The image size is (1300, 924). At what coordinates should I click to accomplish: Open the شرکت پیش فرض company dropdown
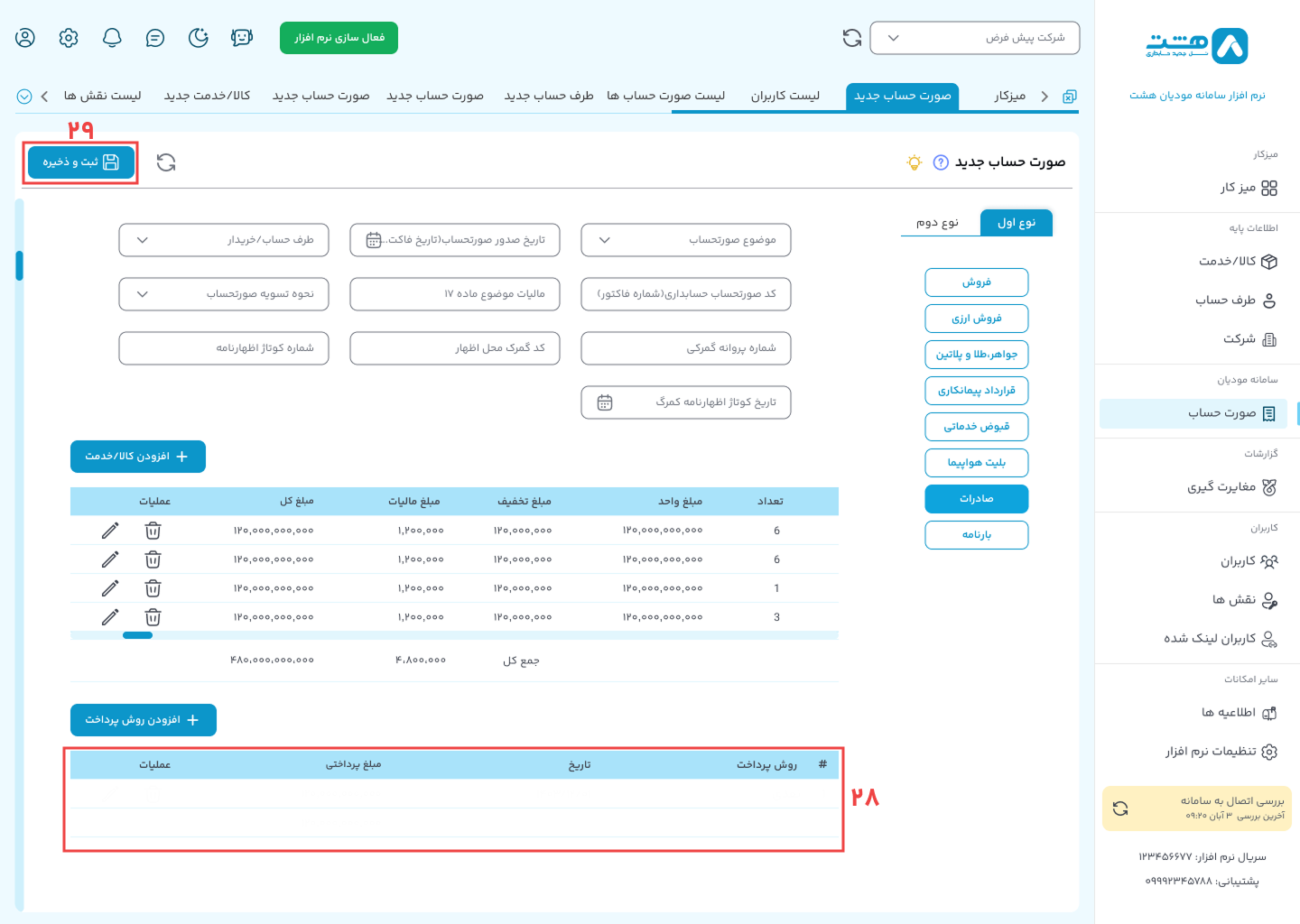pos(974,38)
